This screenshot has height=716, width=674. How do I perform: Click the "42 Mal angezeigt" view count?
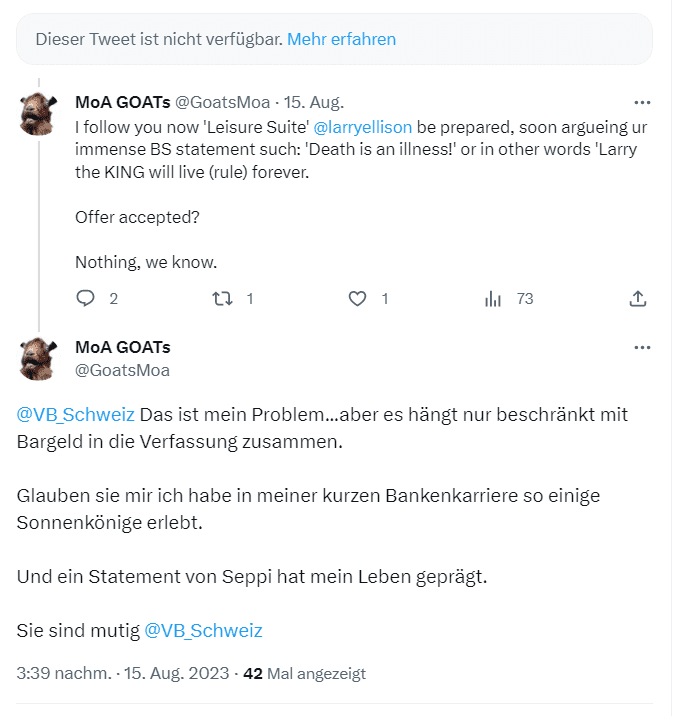click(x=304, y=674)
